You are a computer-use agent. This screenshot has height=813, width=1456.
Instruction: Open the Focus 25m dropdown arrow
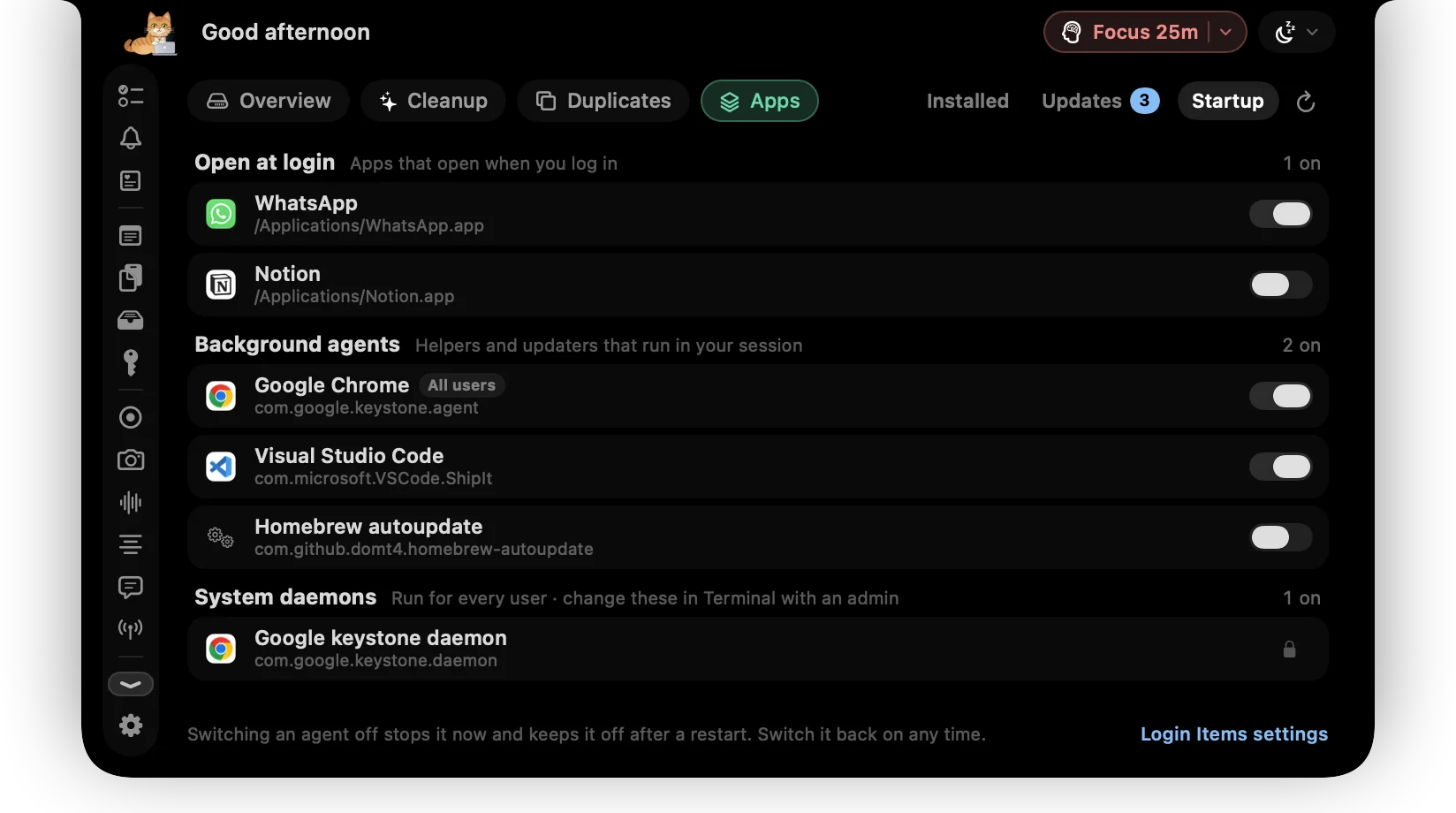click(x=1226, y=32)
